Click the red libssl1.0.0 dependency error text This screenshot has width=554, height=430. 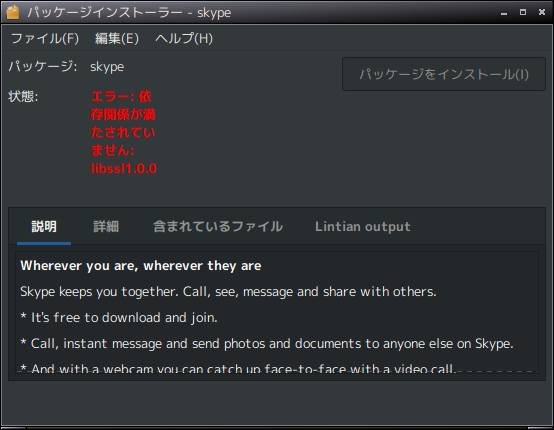point(124,169)
